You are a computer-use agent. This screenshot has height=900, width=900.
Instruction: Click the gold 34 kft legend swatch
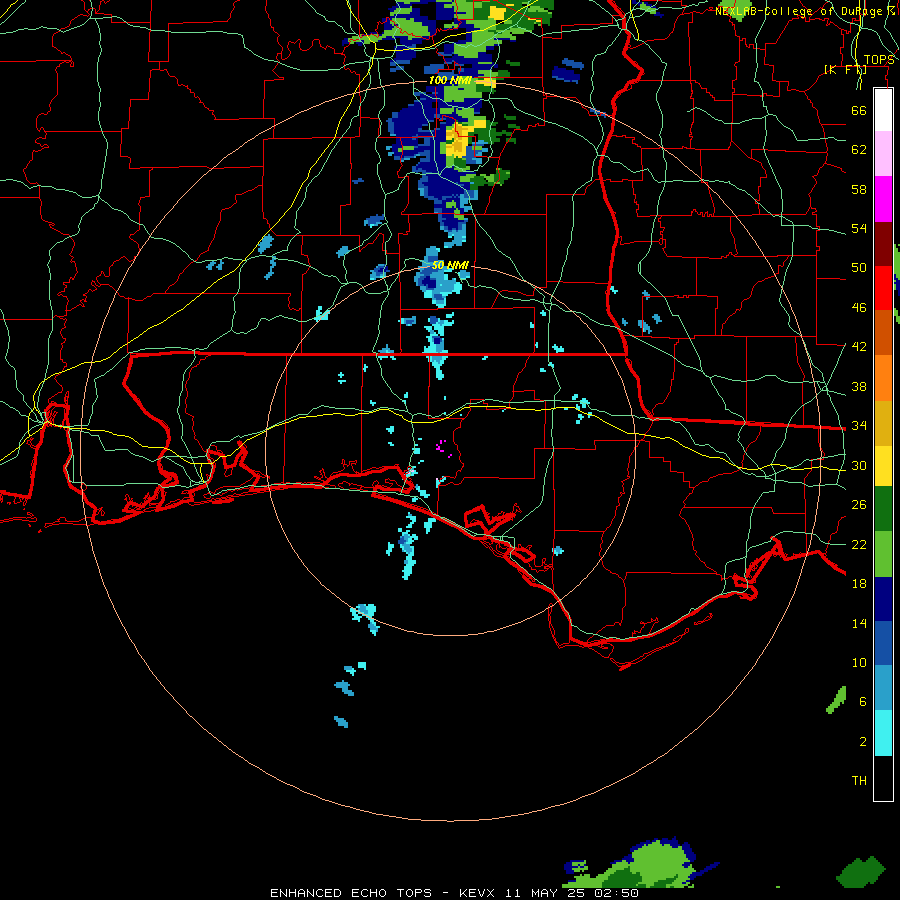tap(883, 422)
